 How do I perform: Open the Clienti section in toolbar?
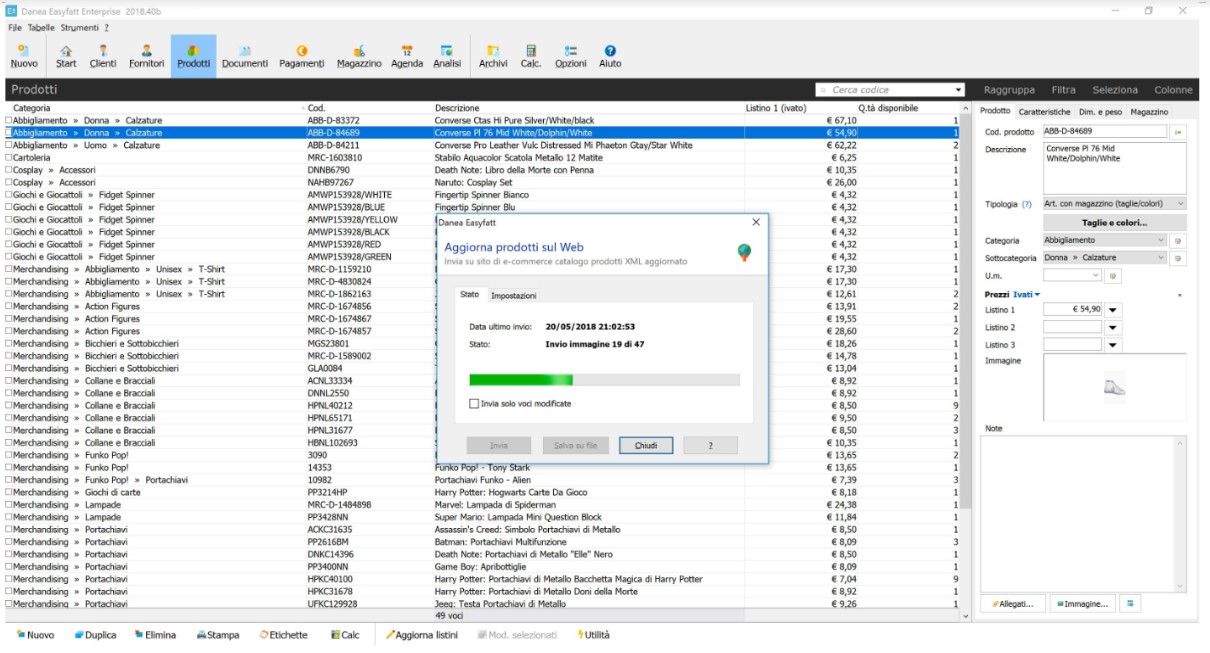(x=103, y=56)
